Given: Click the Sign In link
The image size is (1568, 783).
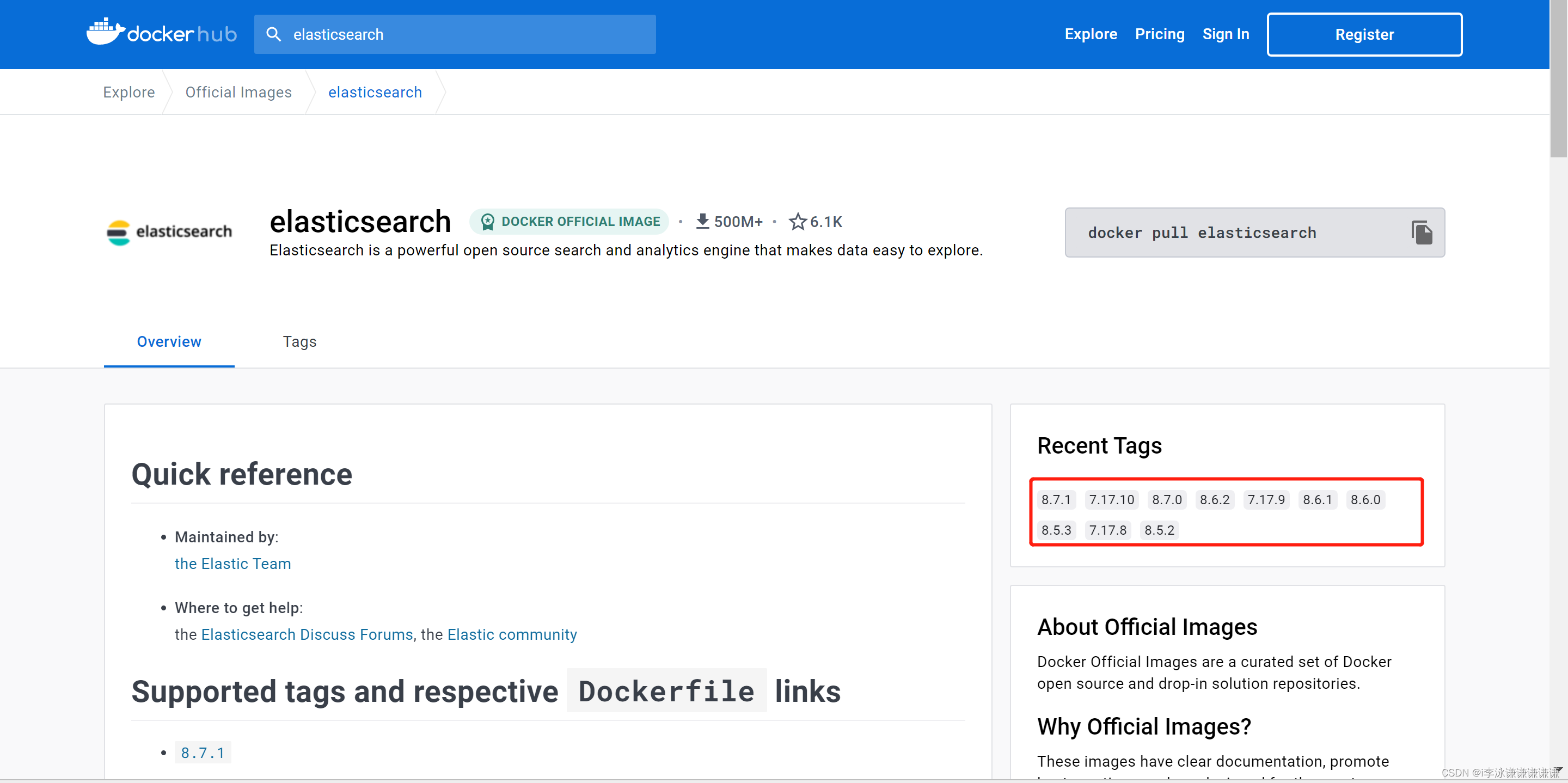Looking at the screenshot, I should click(x=1226, y=34).
